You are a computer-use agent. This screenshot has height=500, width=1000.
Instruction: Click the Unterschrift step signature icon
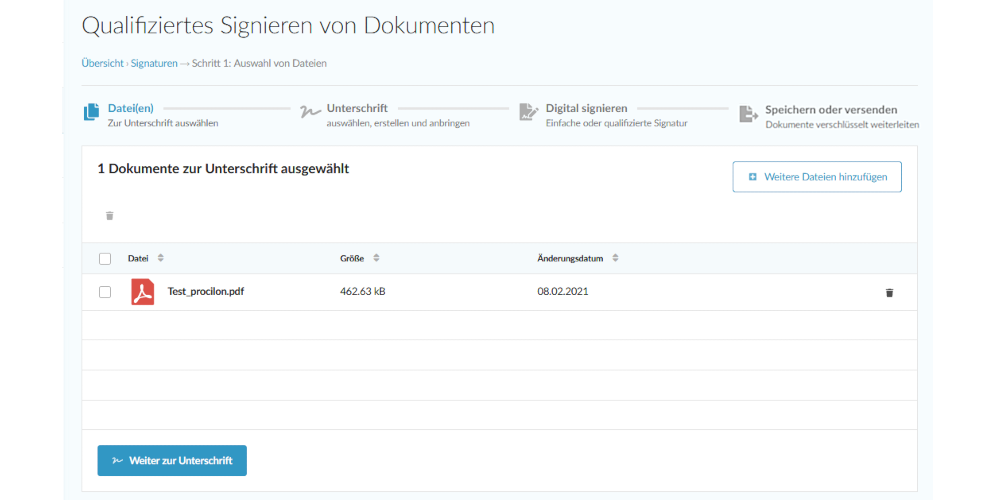(310, 112)
